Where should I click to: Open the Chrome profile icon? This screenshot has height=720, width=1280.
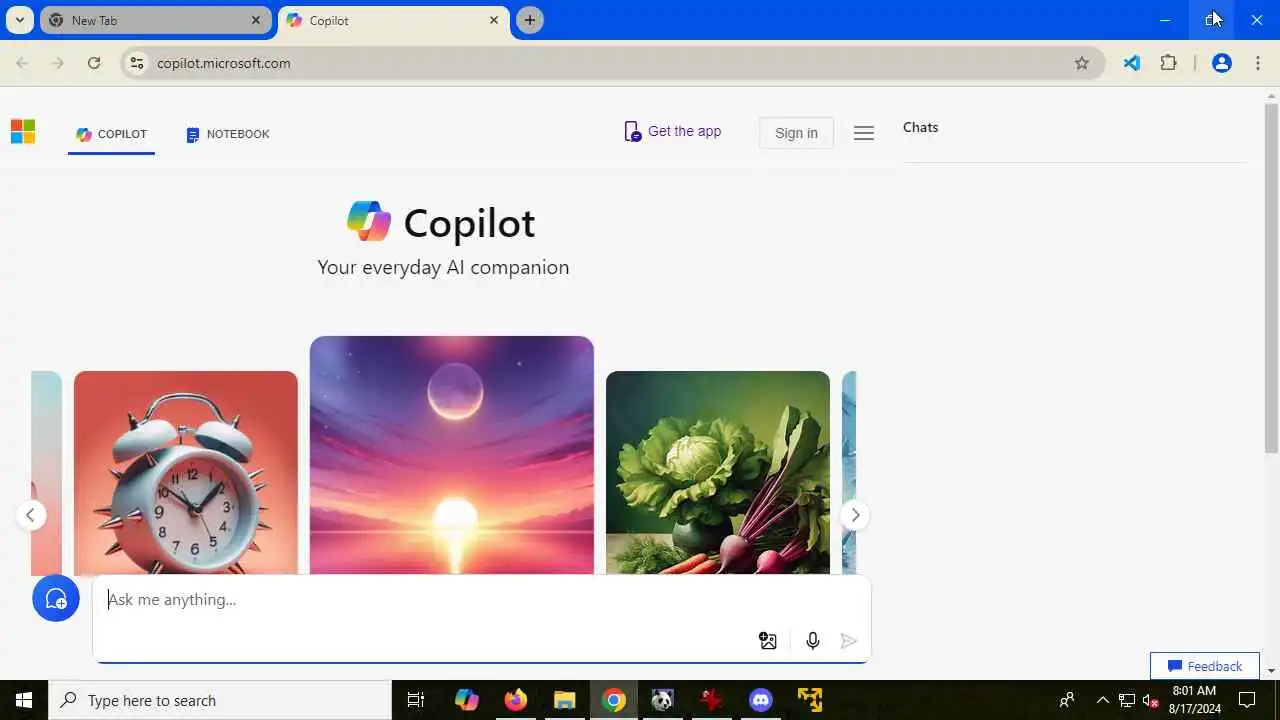click(x=1221, y=63)
